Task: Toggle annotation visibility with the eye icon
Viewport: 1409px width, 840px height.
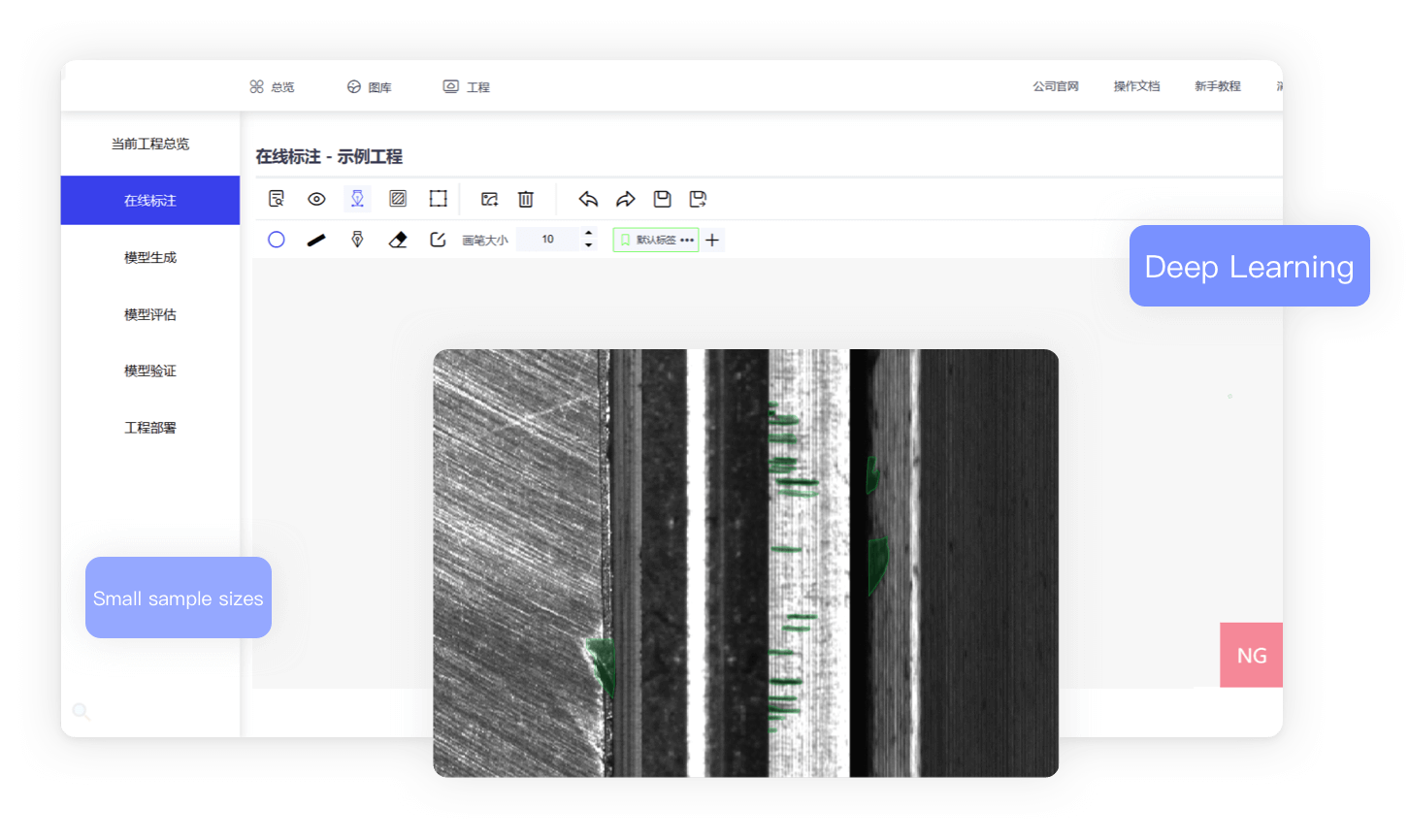Action: (316, 199)
